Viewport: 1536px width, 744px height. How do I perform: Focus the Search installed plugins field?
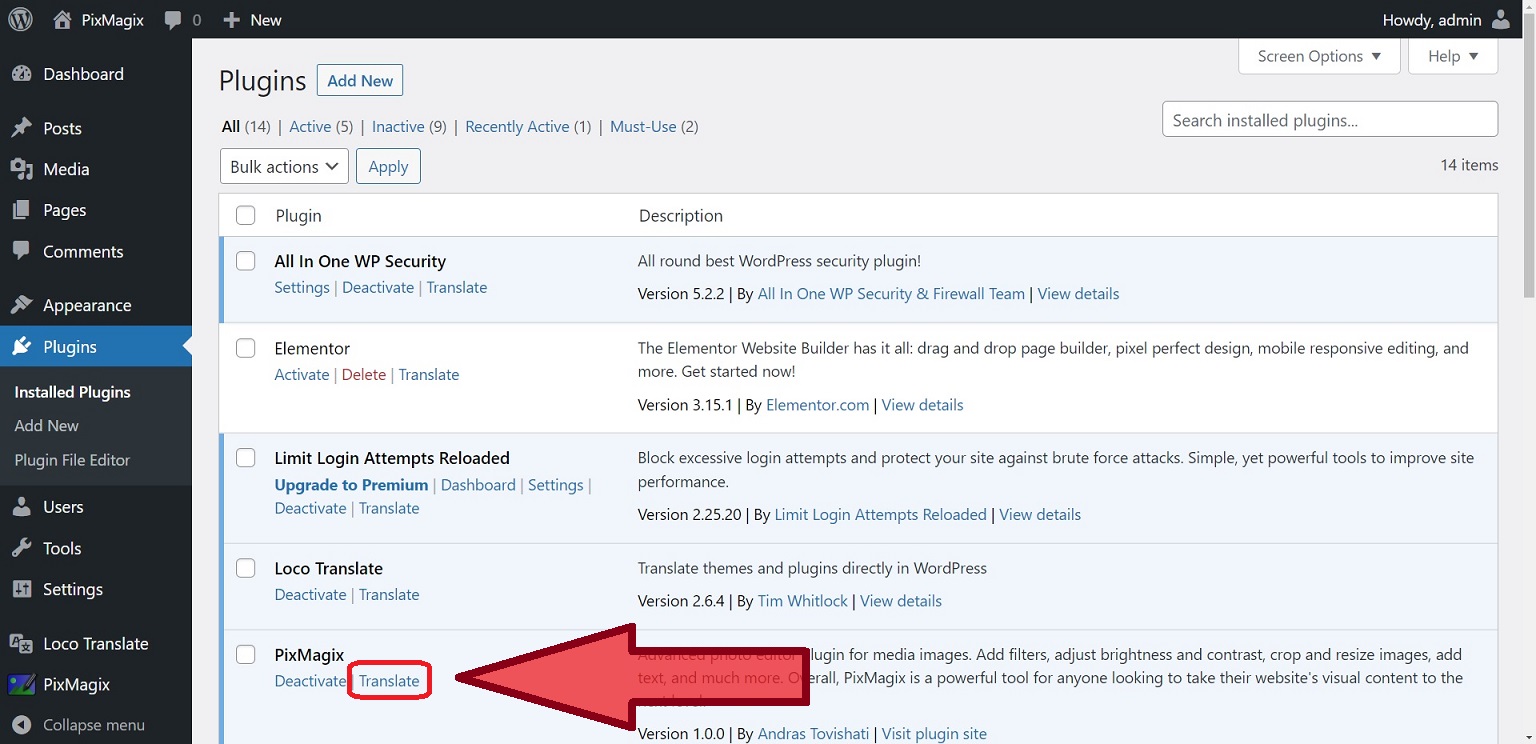pos(1329,120)
